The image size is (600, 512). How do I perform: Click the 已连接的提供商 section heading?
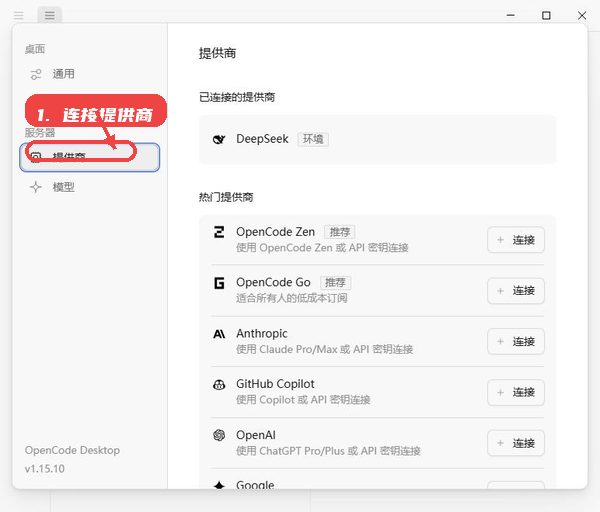tap(237, 97)
